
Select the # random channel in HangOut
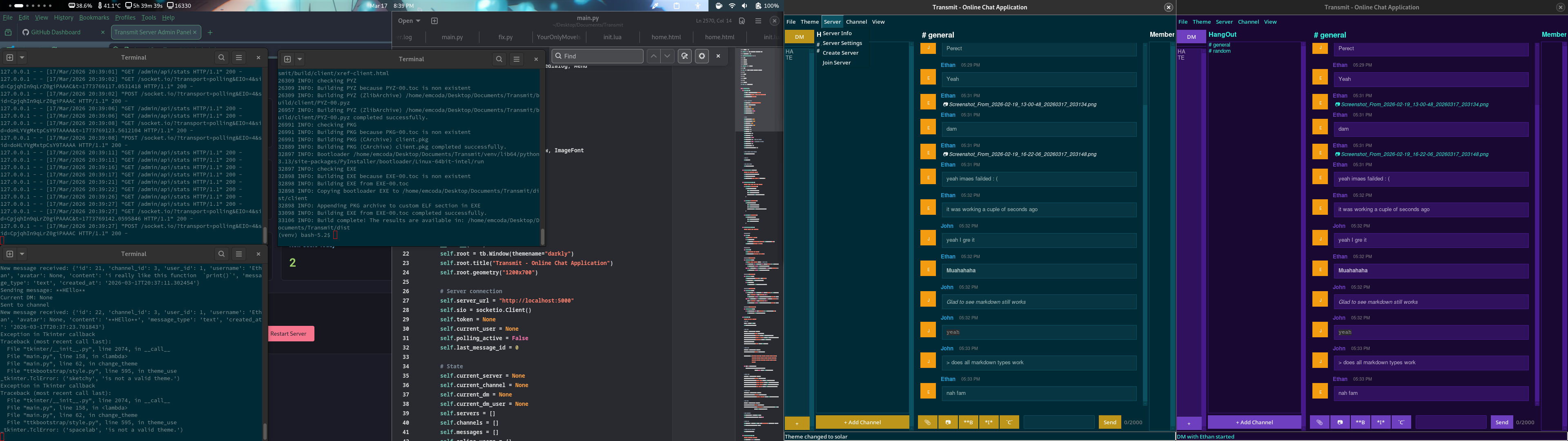pos(1219,51)
